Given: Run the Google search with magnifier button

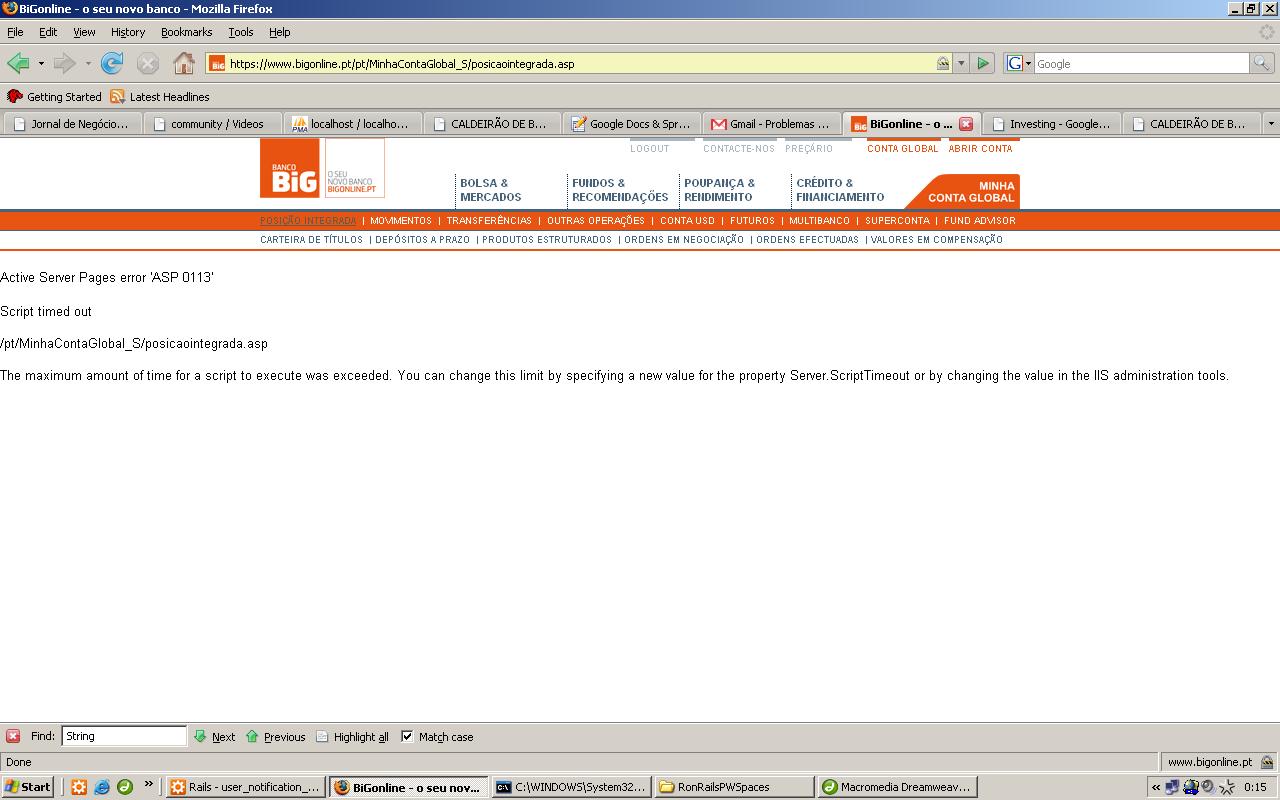Looking at the screenshot, I should 1262,63.
